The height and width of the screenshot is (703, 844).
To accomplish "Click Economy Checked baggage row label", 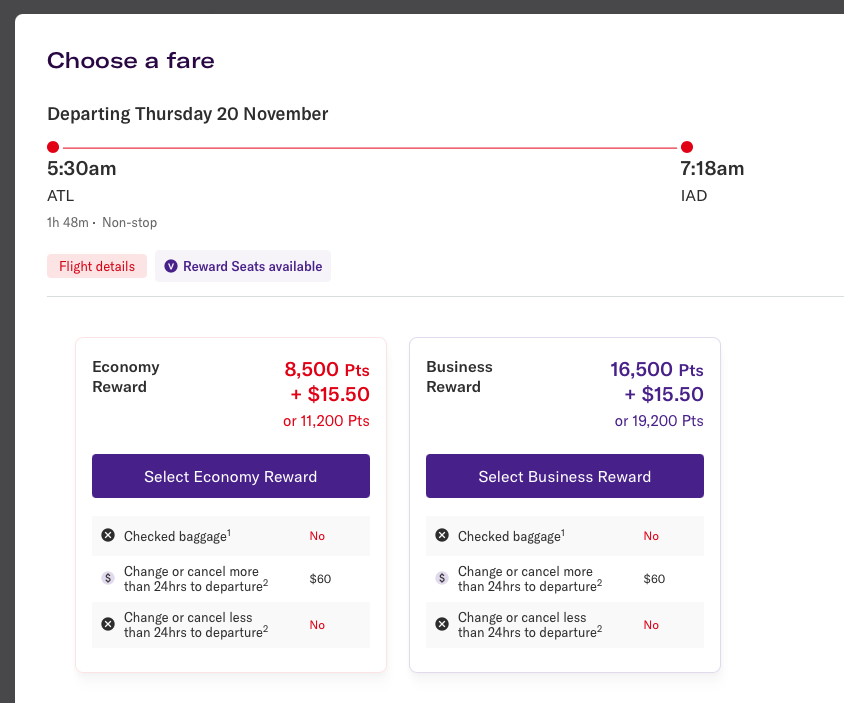I will coord(177,536).
